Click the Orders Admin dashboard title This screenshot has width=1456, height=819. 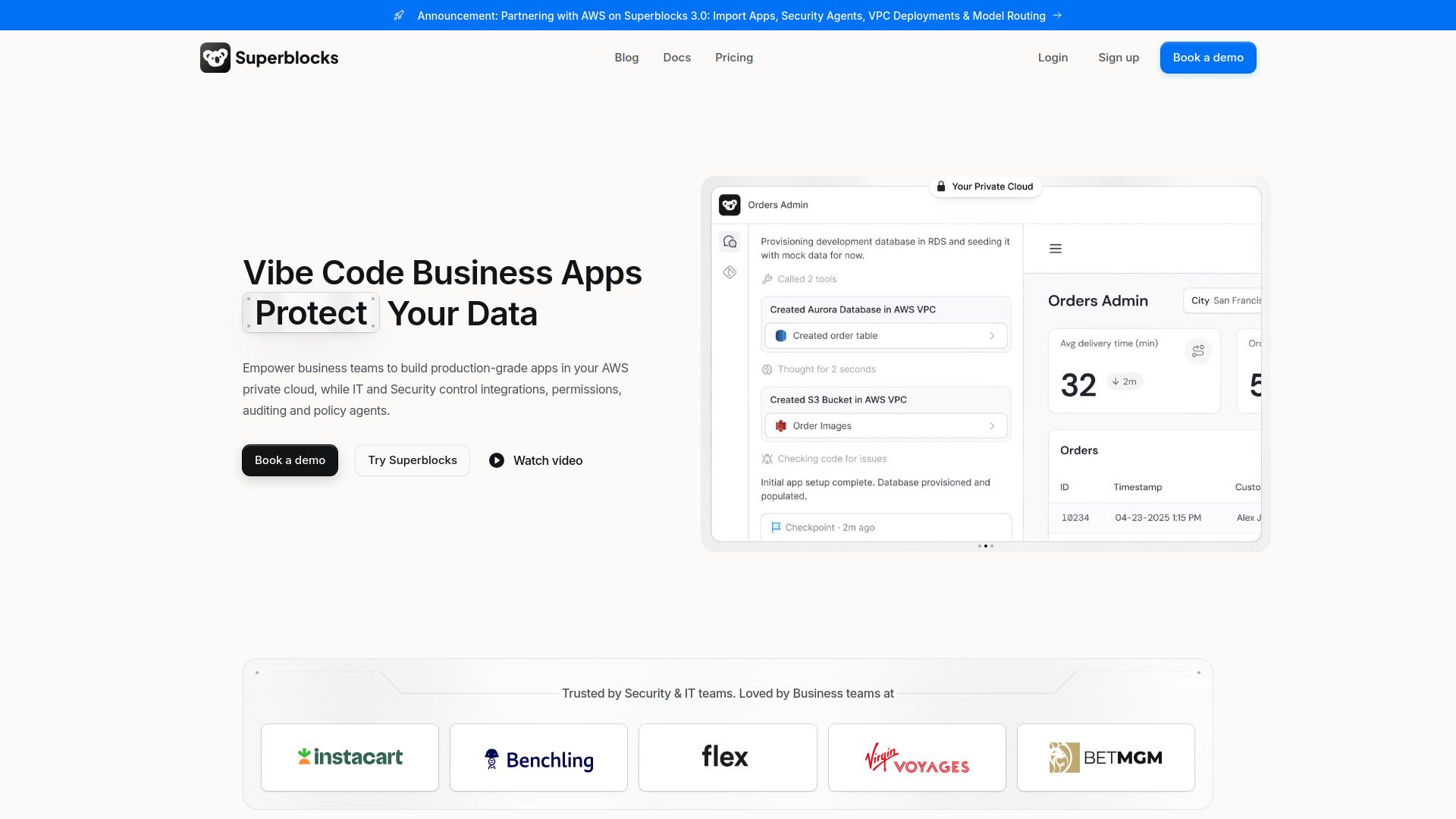pos(1098,301)
